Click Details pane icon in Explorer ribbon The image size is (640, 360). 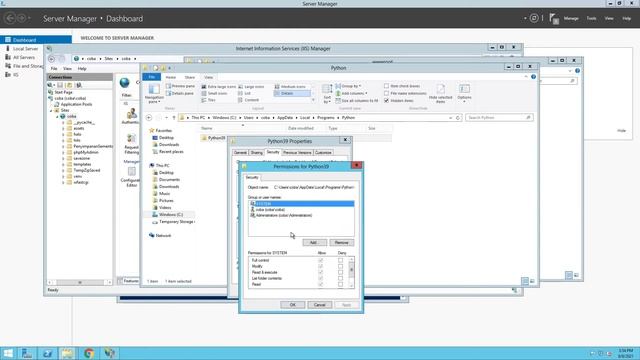tap(168, 93)
